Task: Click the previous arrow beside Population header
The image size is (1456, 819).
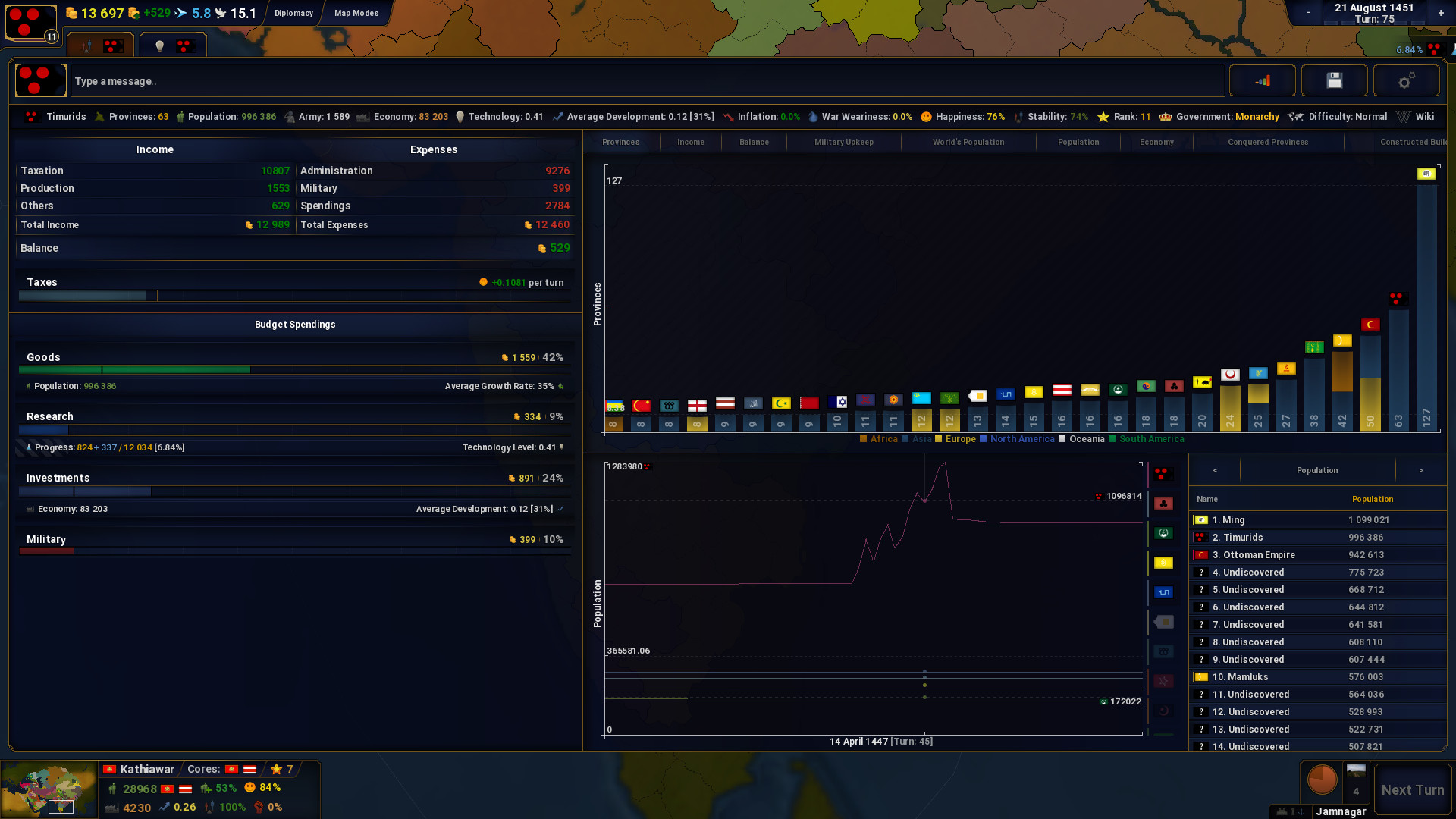Action: pos(1214,470)
